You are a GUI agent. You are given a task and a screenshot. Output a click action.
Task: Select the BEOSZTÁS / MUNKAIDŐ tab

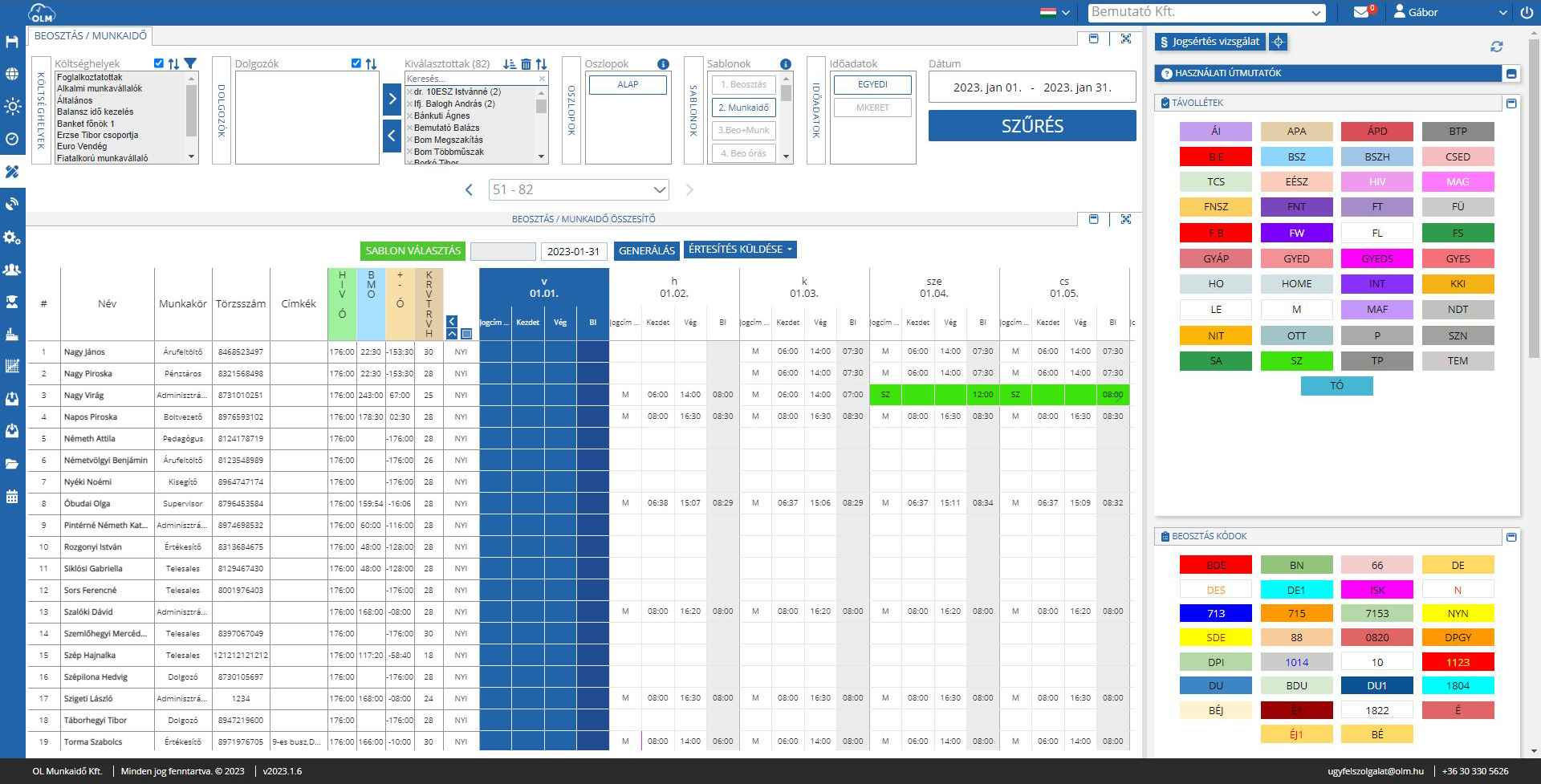(91, 36)
